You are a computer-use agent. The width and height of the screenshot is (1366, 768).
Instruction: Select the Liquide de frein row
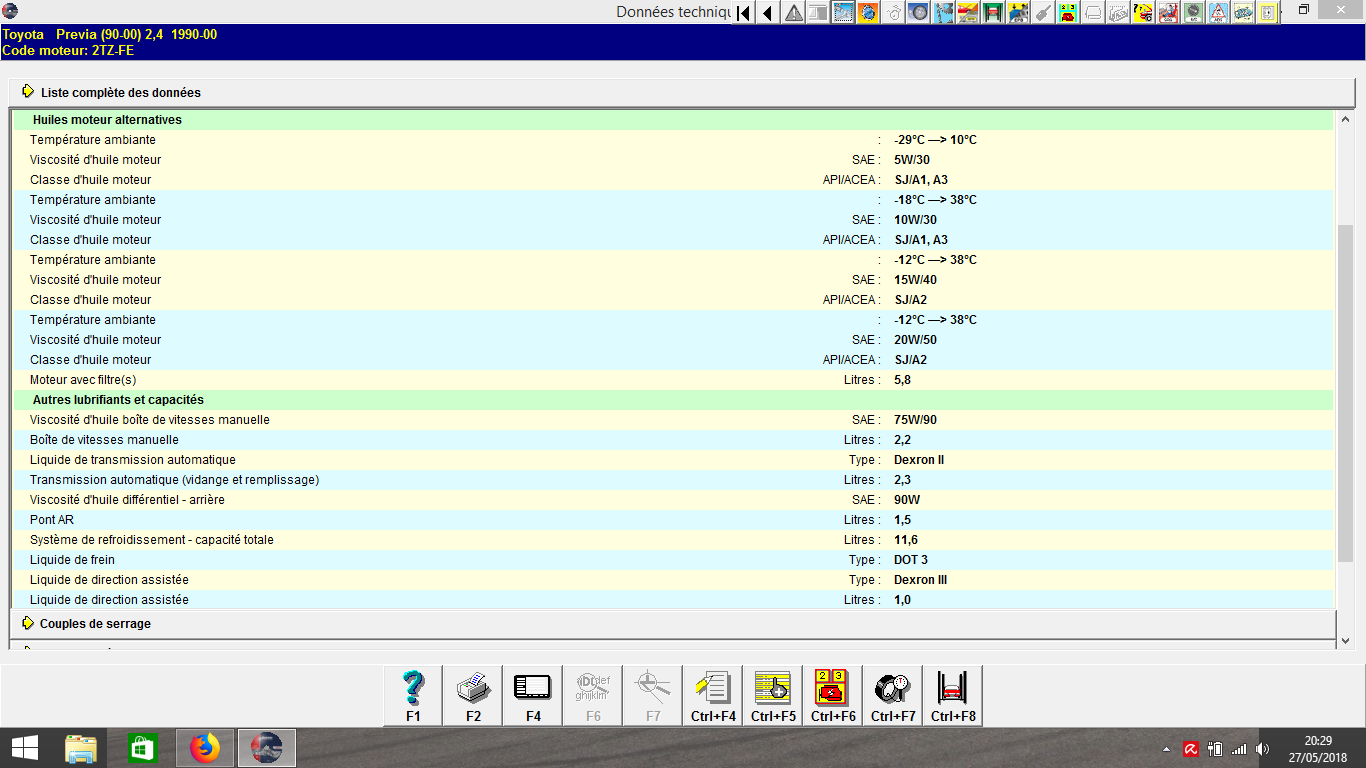[x=672, y=560]
